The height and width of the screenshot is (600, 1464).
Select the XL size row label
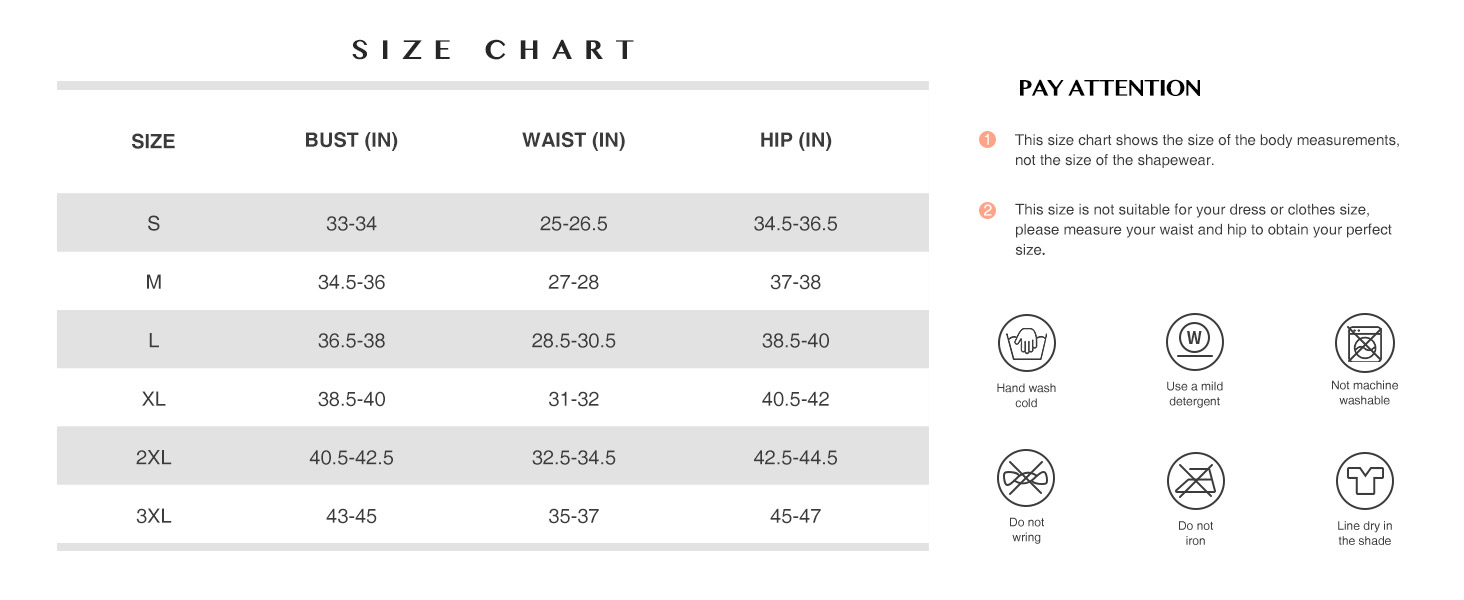153,399
